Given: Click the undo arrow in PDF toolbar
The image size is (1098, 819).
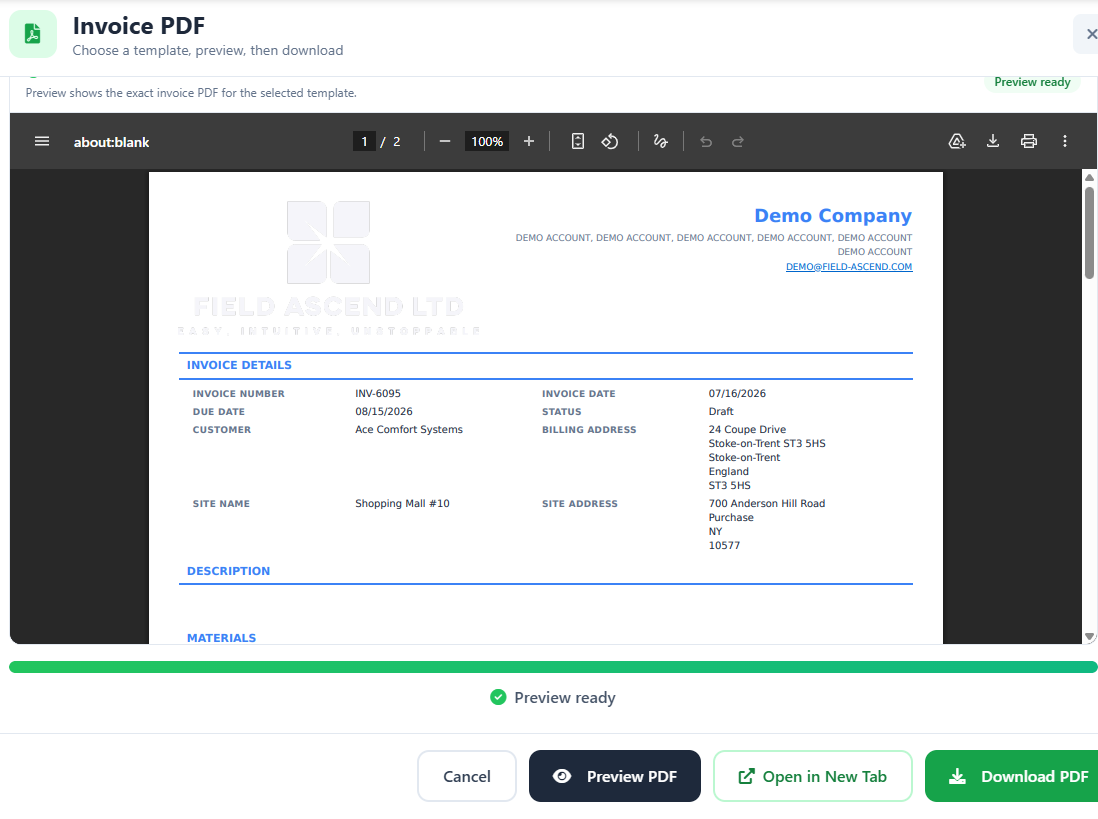Looking at the screenshot, I should (x=706, y=142).
